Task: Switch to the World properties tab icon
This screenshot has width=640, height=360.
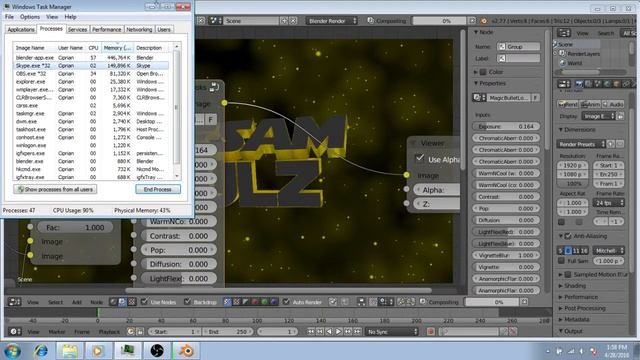Action: 607,84
